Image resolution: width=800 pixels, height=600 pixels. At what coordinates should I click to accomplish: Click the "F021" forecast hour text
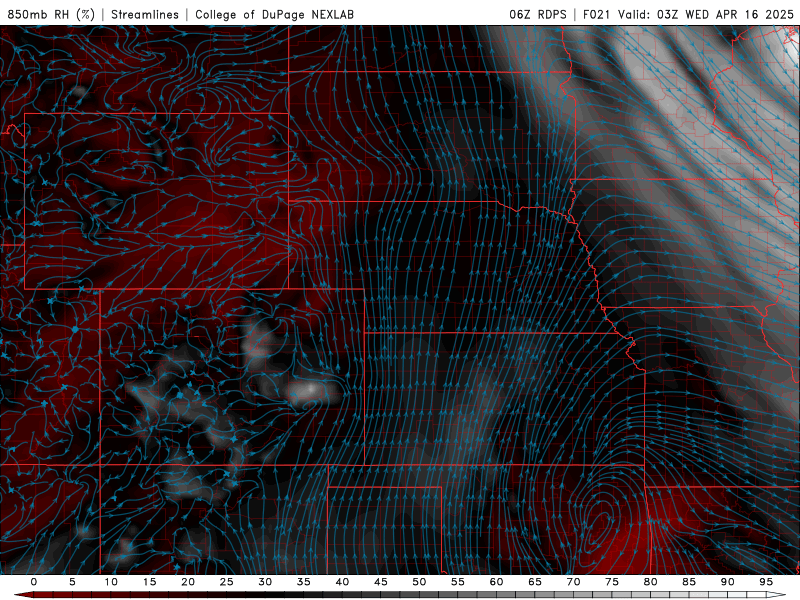[597, 14]
